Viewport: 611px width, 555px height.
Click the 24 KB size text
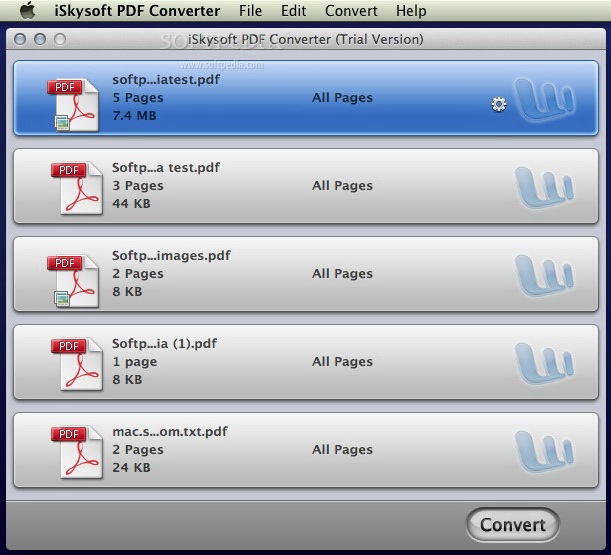click(x=131, y=467)
